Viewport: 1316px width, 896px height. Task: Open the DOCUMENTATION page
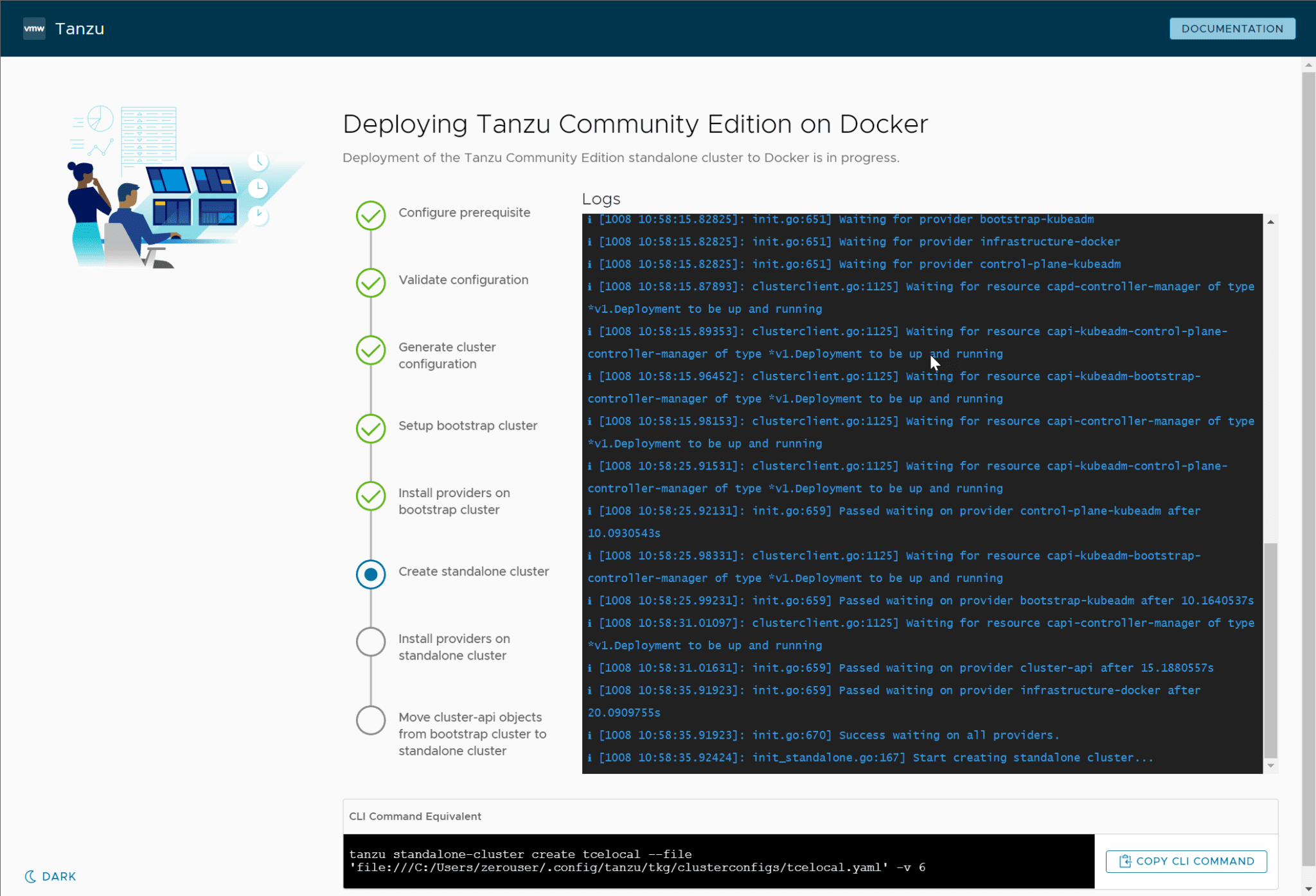point(1232,28)
